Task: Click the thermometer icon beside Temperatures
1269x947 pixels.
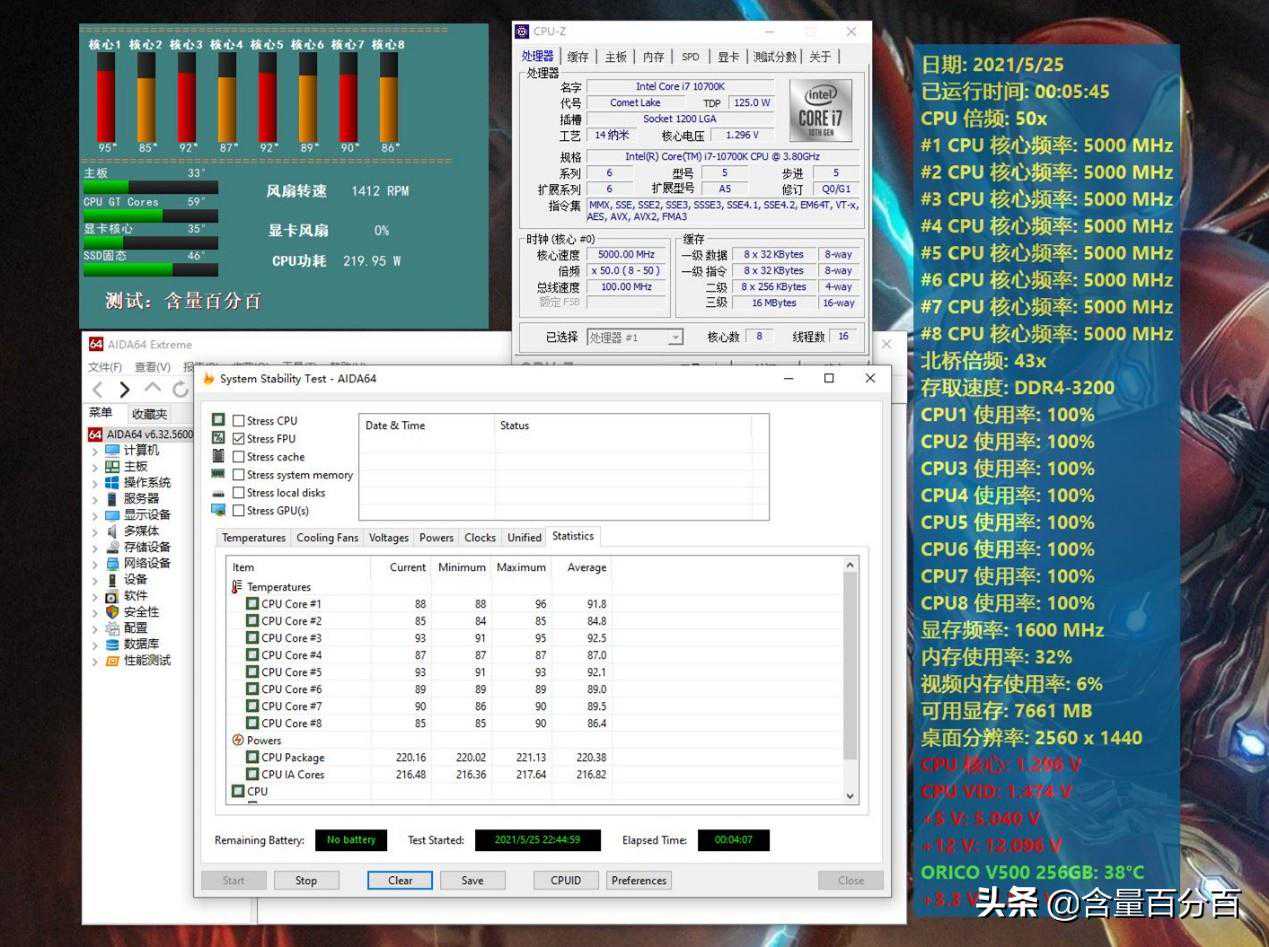Action: [x=237, y=587]
